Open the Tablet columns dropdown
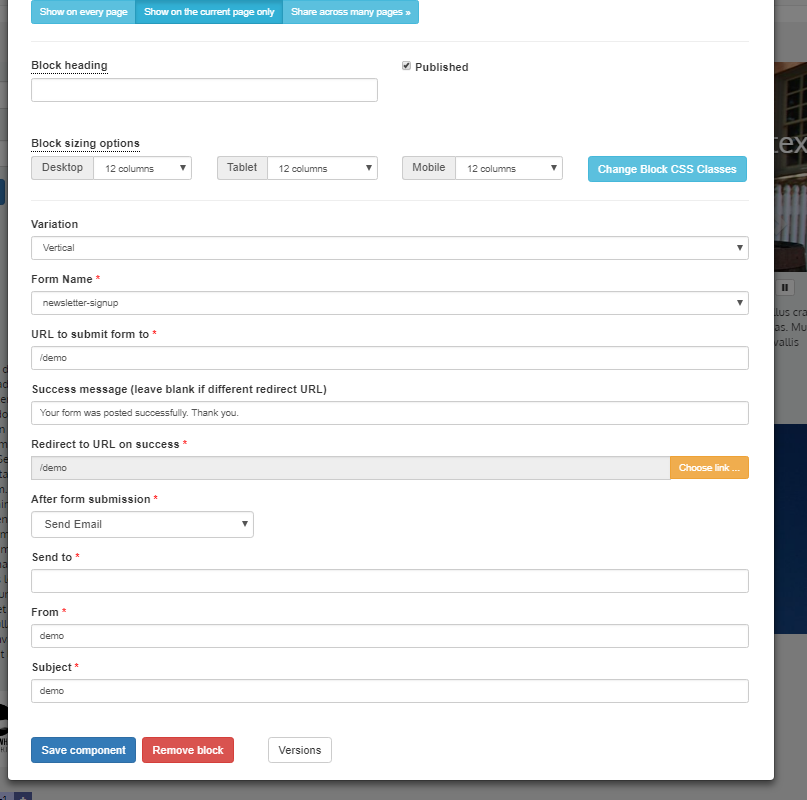Image resolution: width=807 pixels, height=800 pixels. (x=322, y=168)
